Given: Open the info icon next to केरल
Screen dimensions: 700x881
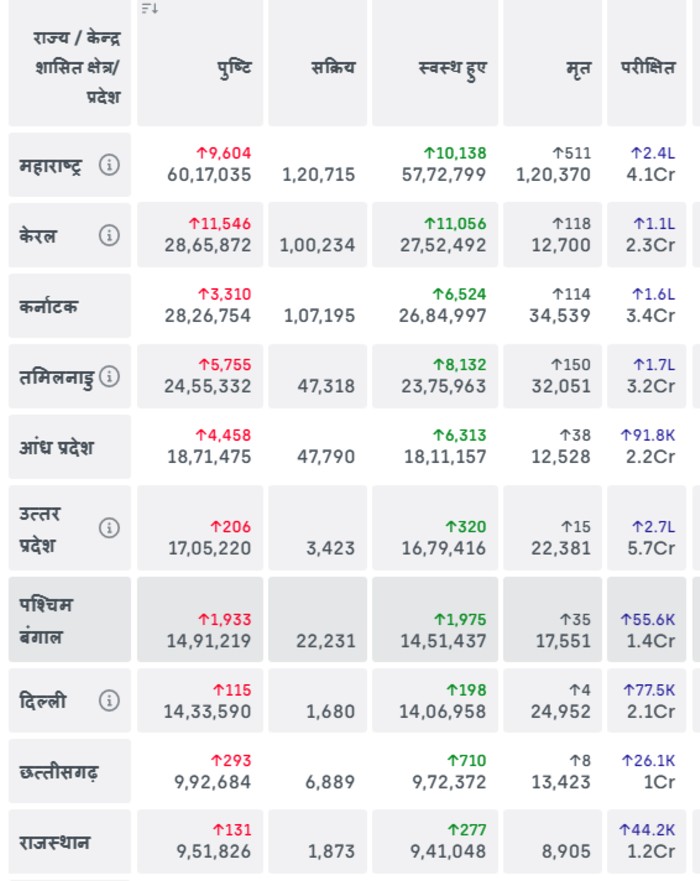Looking at the screenshot, I should 109,235.
